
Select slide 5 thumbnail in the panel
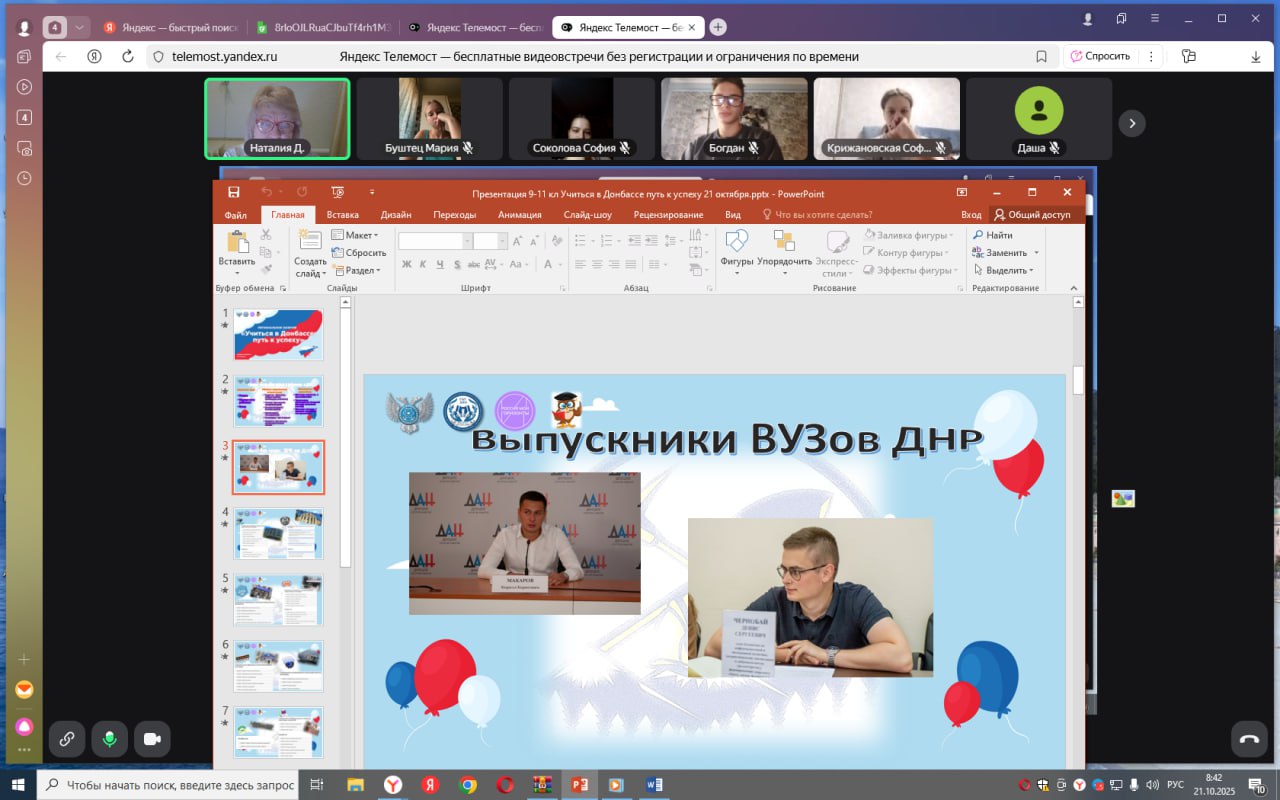pos(278,600)
